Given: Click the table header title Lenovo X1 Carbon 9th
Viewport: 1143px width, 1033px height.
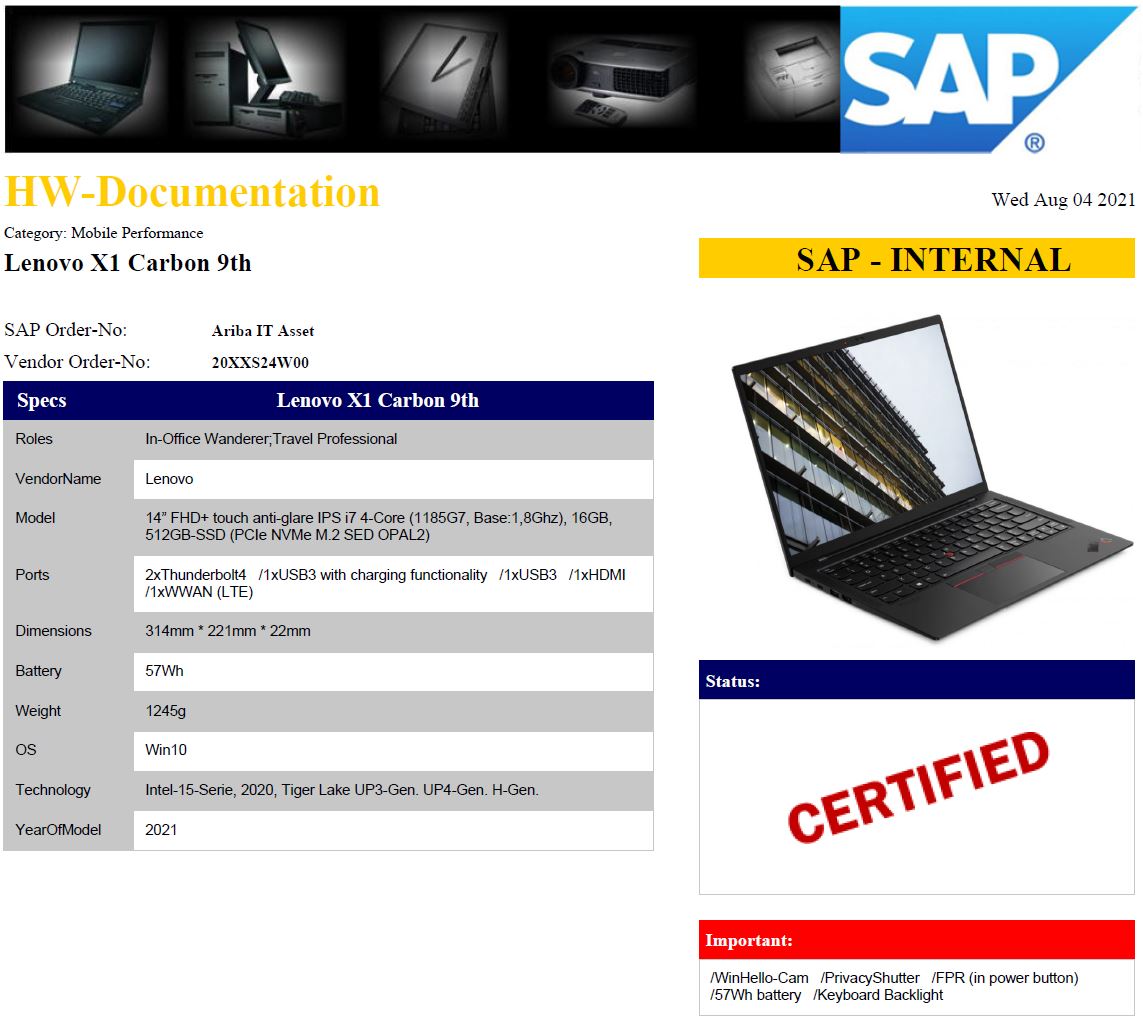Looking at the screenshot, I should click(378, 400).
